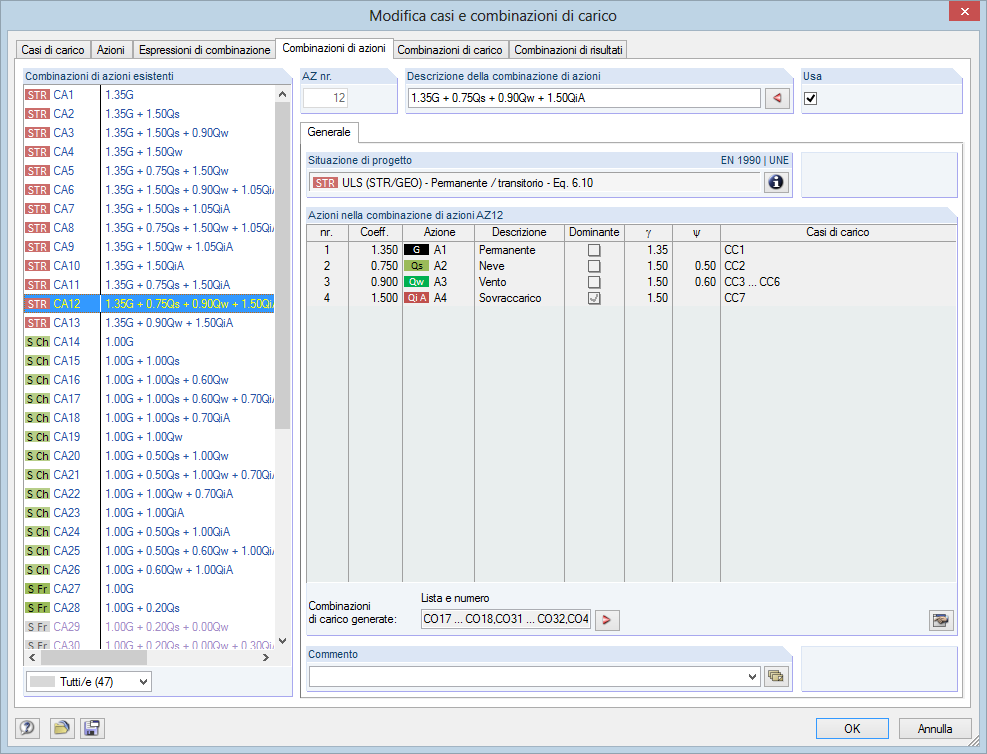Screen dimensions: 987x754
Task: Click Dominante column header
Action: coord(594,232)
